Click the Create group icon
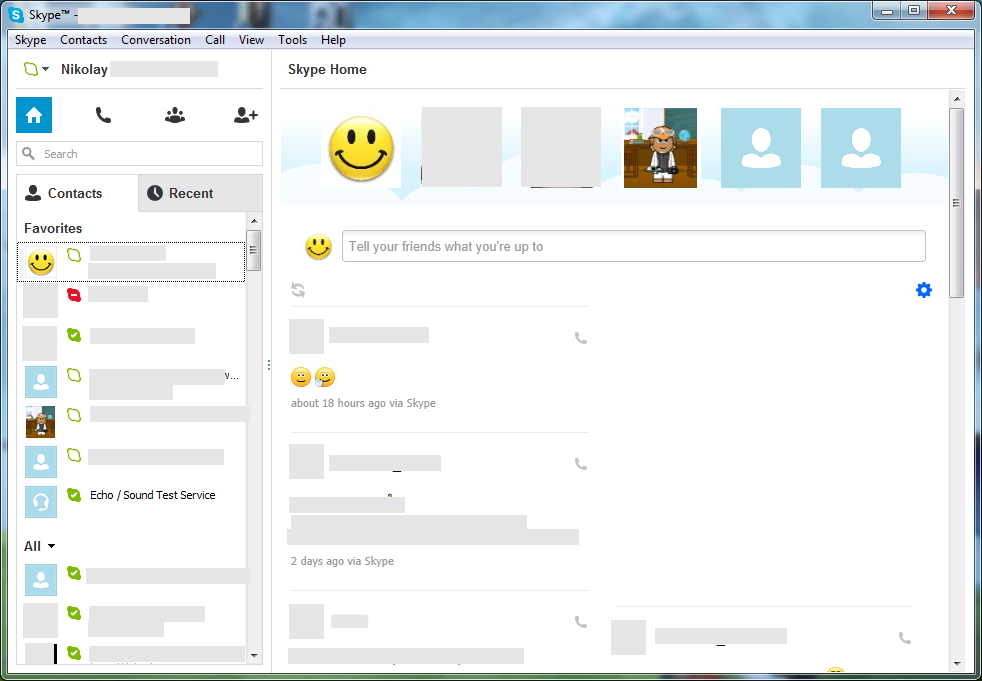The height and width of the screenshot is (681, 982). [175, 115]
